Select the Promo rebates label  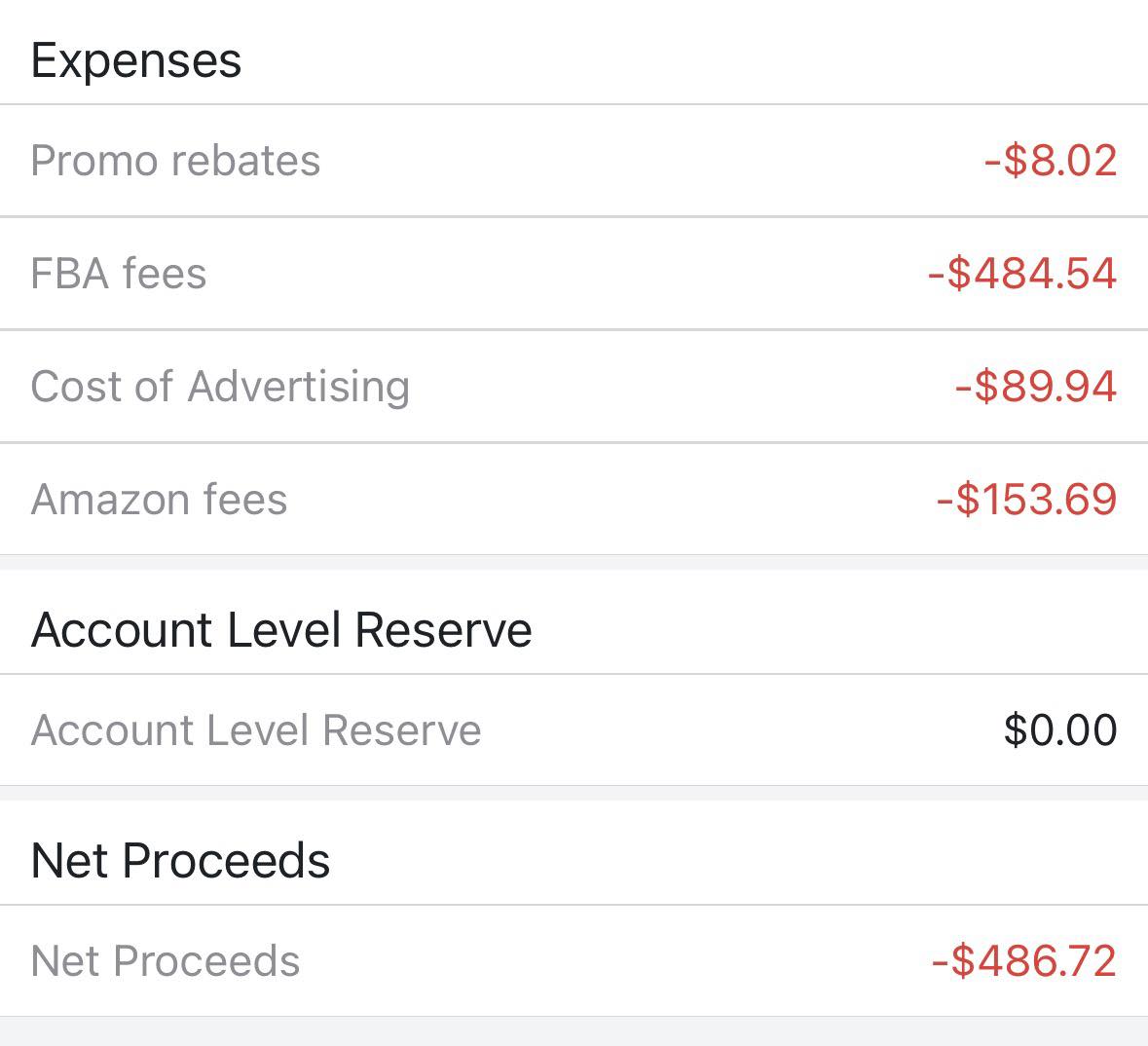(x=175, y=161)
